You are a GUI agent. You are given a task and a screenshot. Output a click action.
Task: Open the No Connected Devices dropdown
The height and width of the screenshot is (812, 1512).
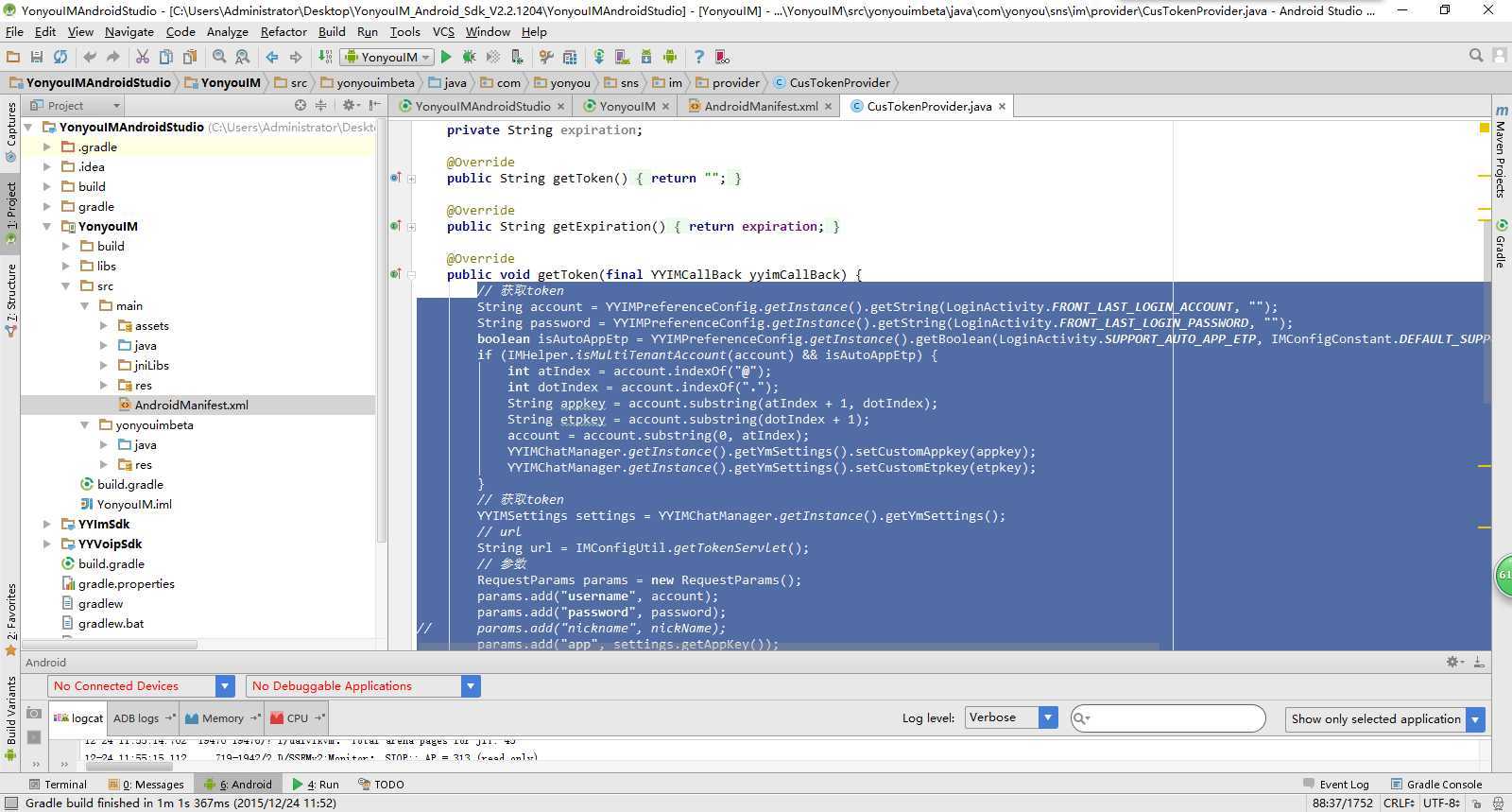click(x=142, y=685)
